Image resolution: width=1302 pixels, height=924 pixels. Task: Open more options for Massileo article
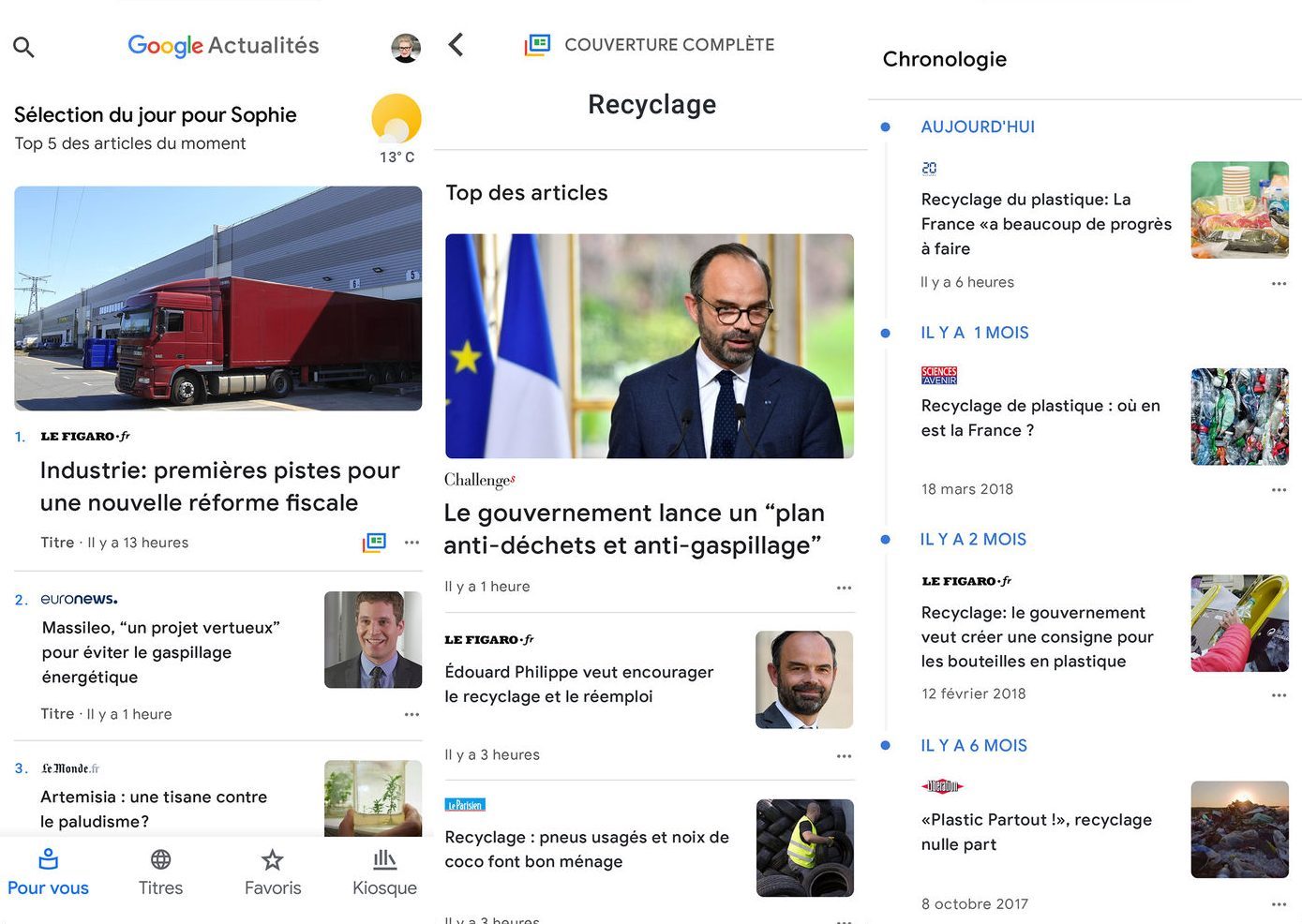[x=412, y=714]
